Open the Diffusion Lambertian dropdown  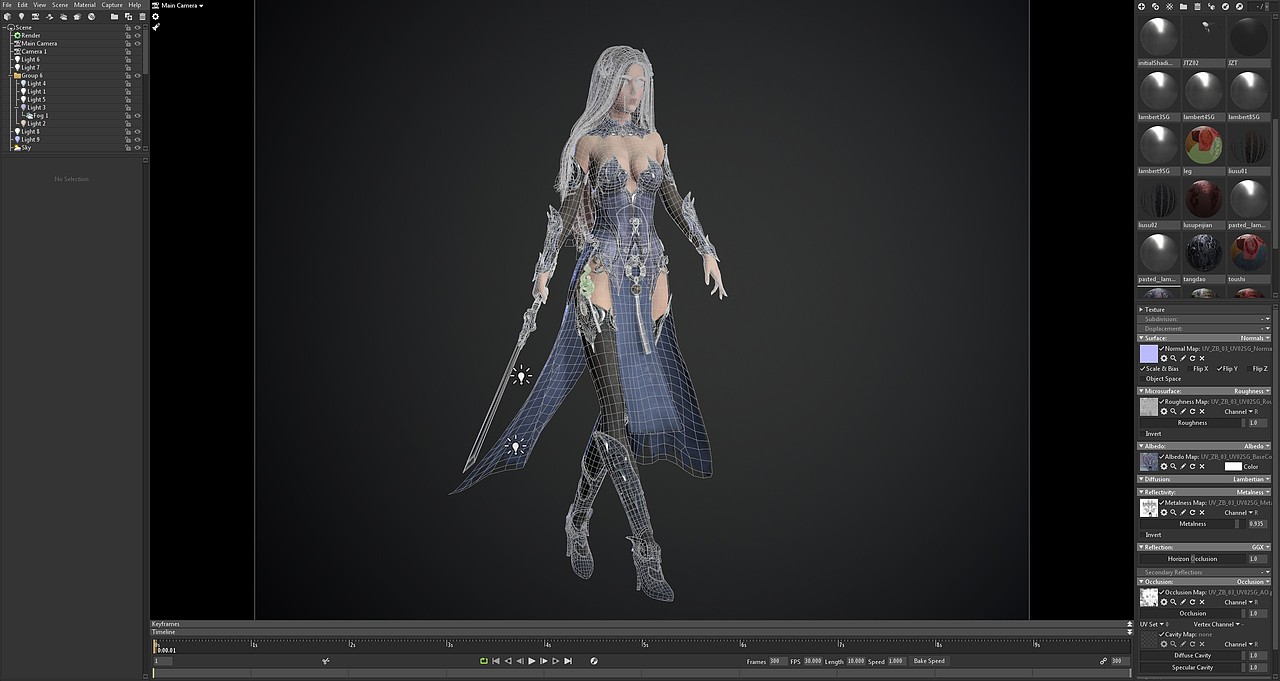[x=1251, y=479]
